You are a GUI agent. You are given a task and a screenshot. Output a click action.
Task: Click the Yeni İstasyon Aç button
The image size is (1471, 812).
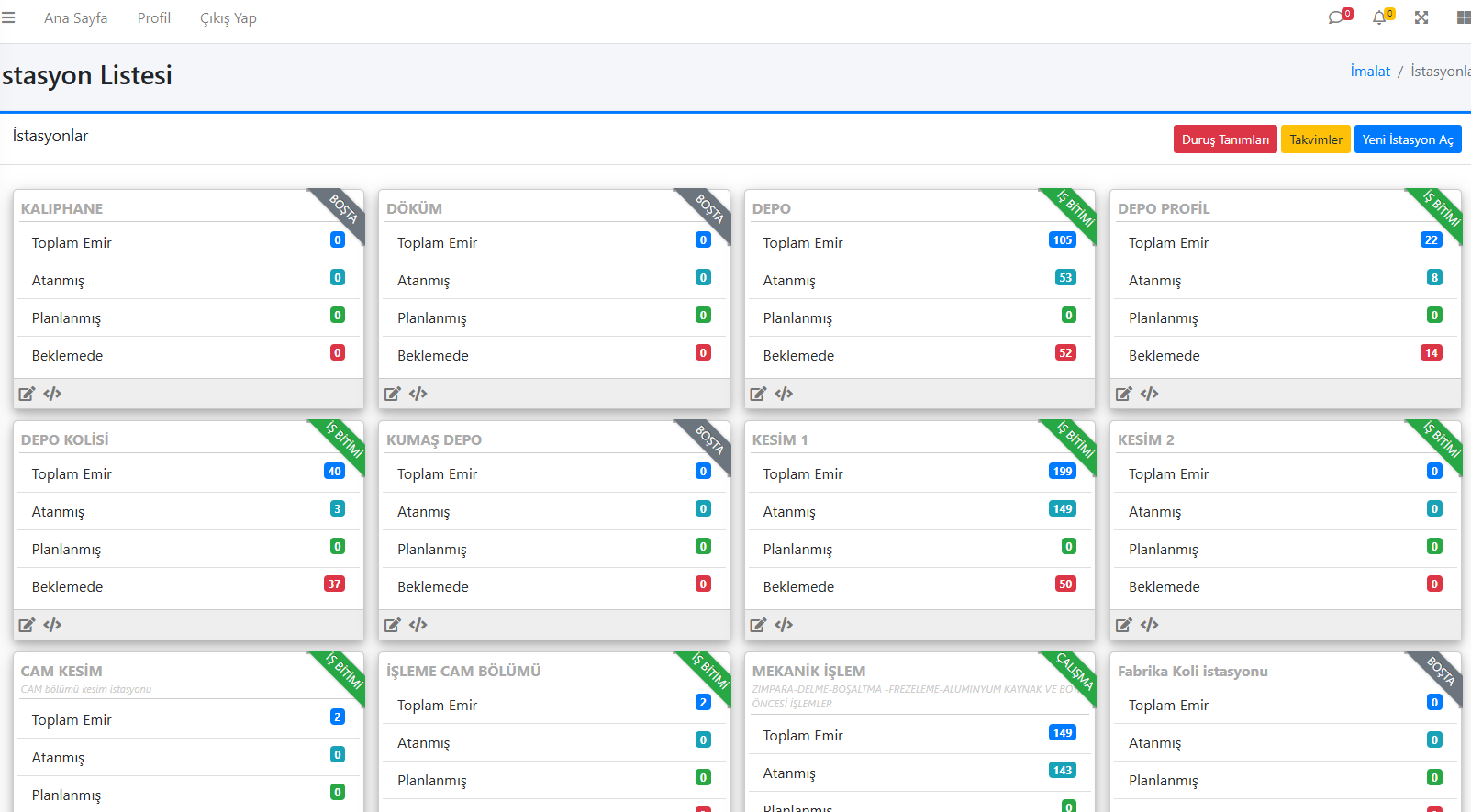(x=1407, y=139)
